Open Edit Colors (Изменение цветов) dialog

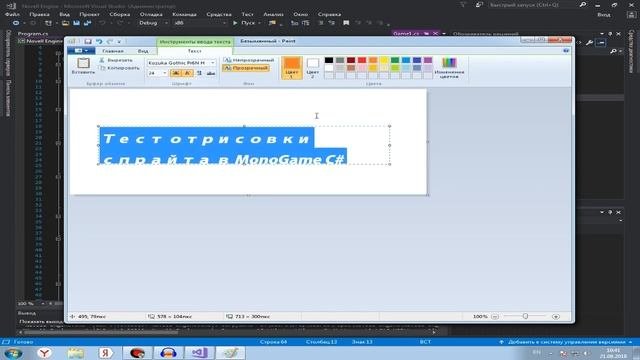coord(449,68)
